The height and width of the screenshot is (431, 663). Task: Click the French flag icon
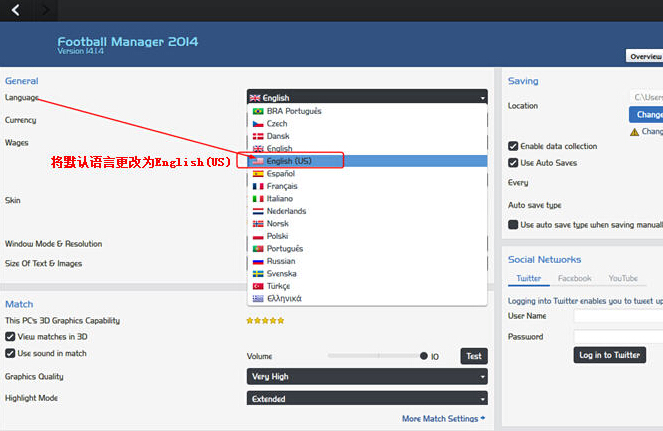[258, 186]
